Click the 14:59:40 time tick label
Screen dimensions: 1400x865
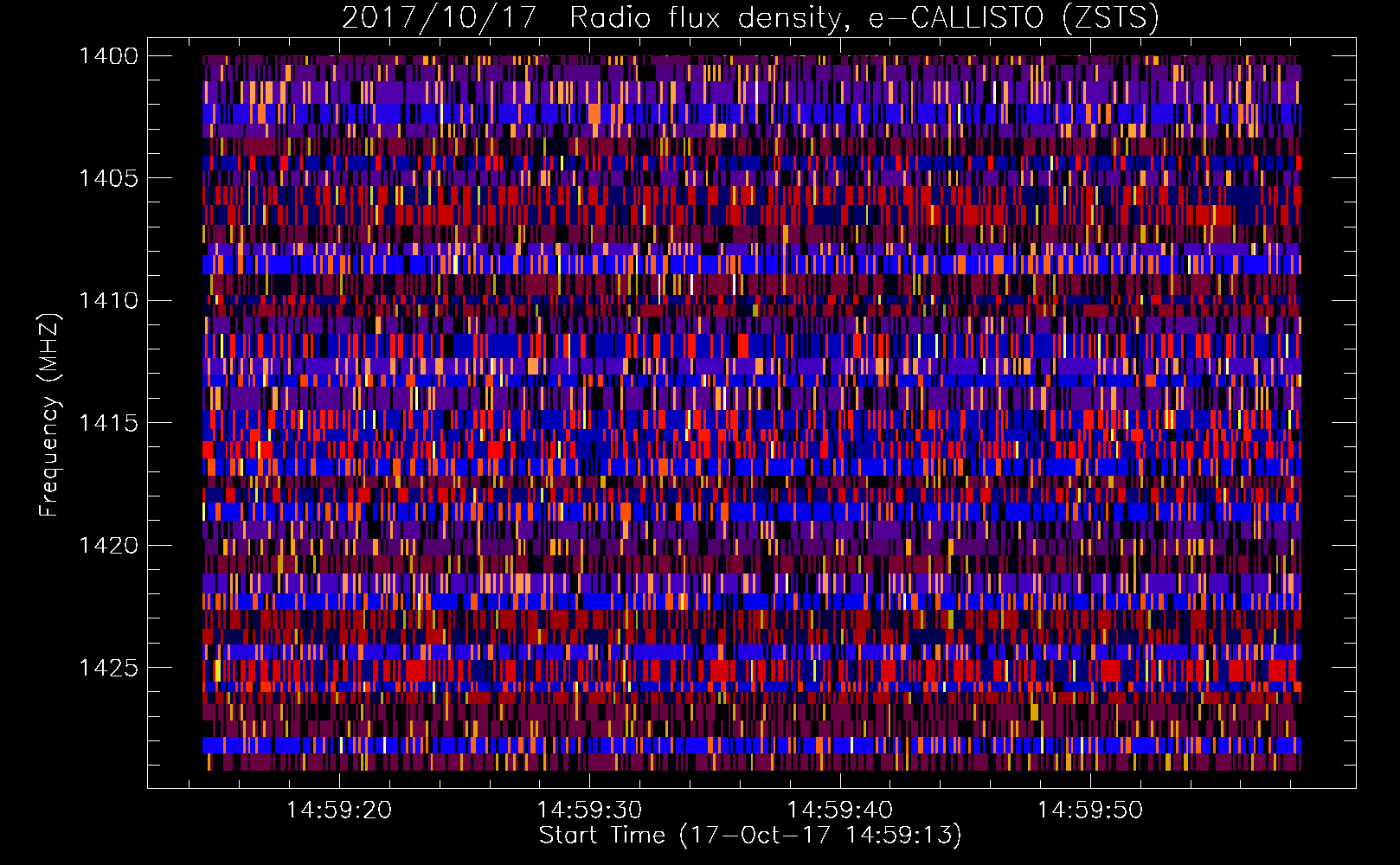pos(839,811)
